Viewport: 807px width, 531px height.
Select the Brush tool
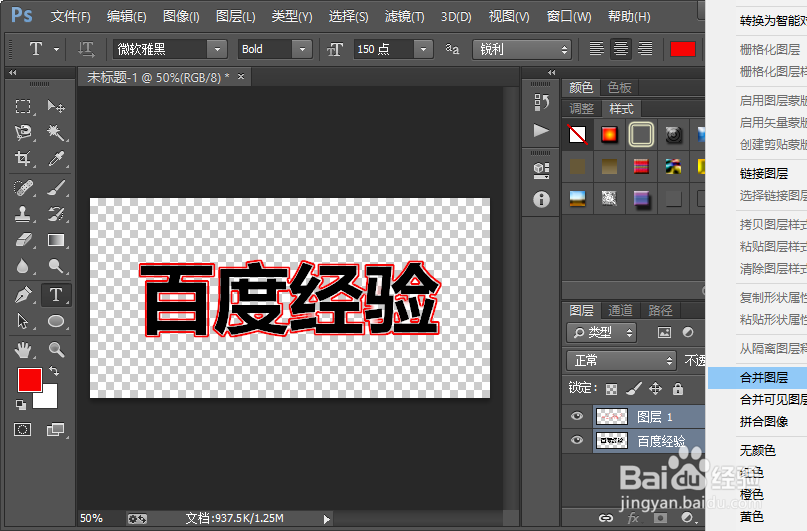click(x=56, y=188)
